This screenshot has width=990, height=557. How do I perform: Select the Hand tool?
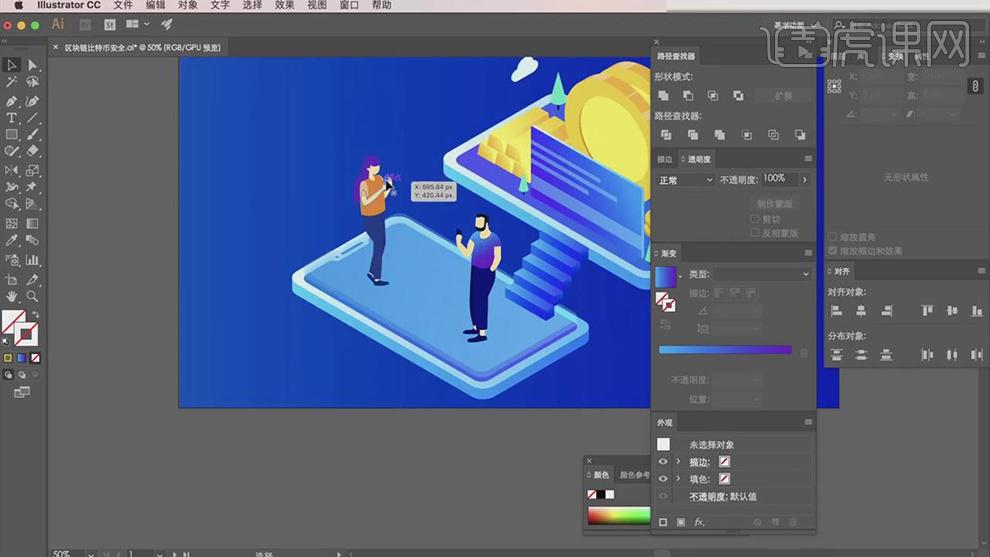coord(11,296)
